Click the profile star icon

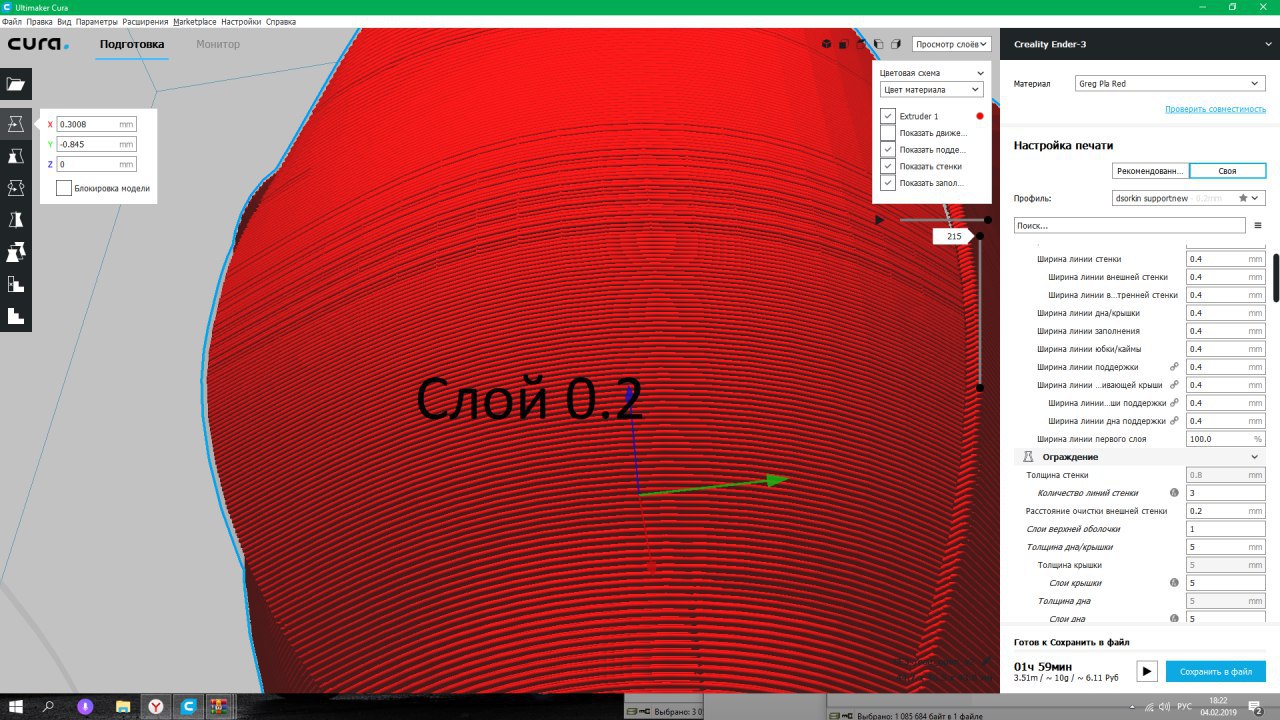1243,198
